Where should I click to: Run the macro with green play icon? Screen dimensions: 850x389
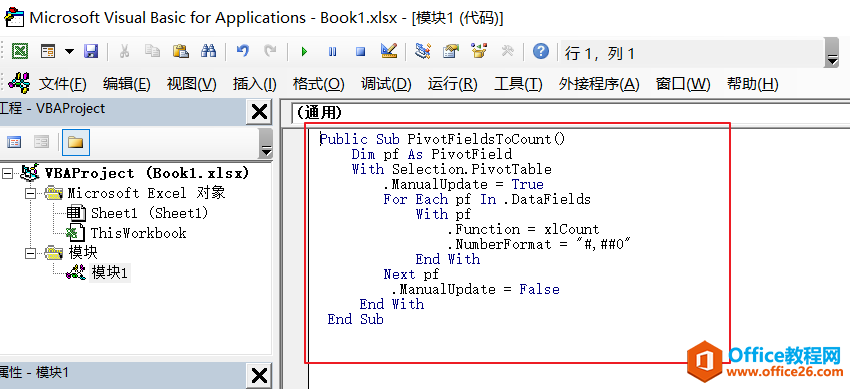(x=304, y=51)
